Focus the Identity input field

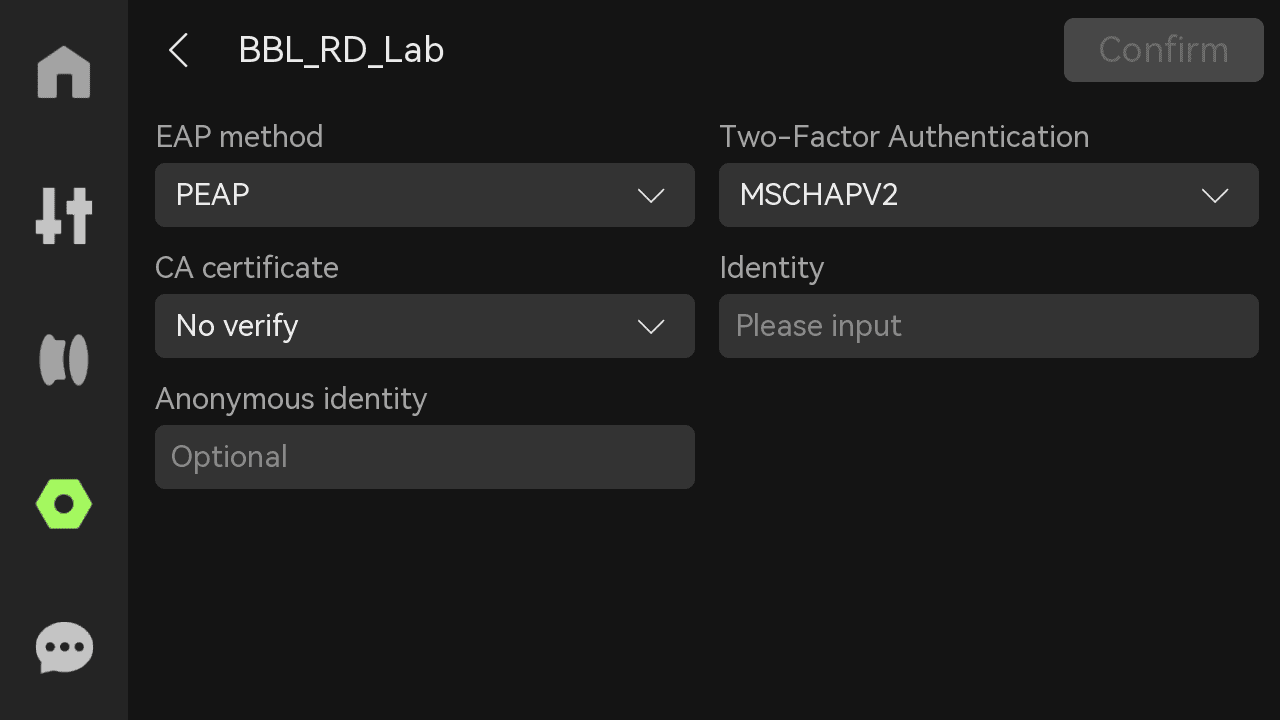[x=989, y=326]
